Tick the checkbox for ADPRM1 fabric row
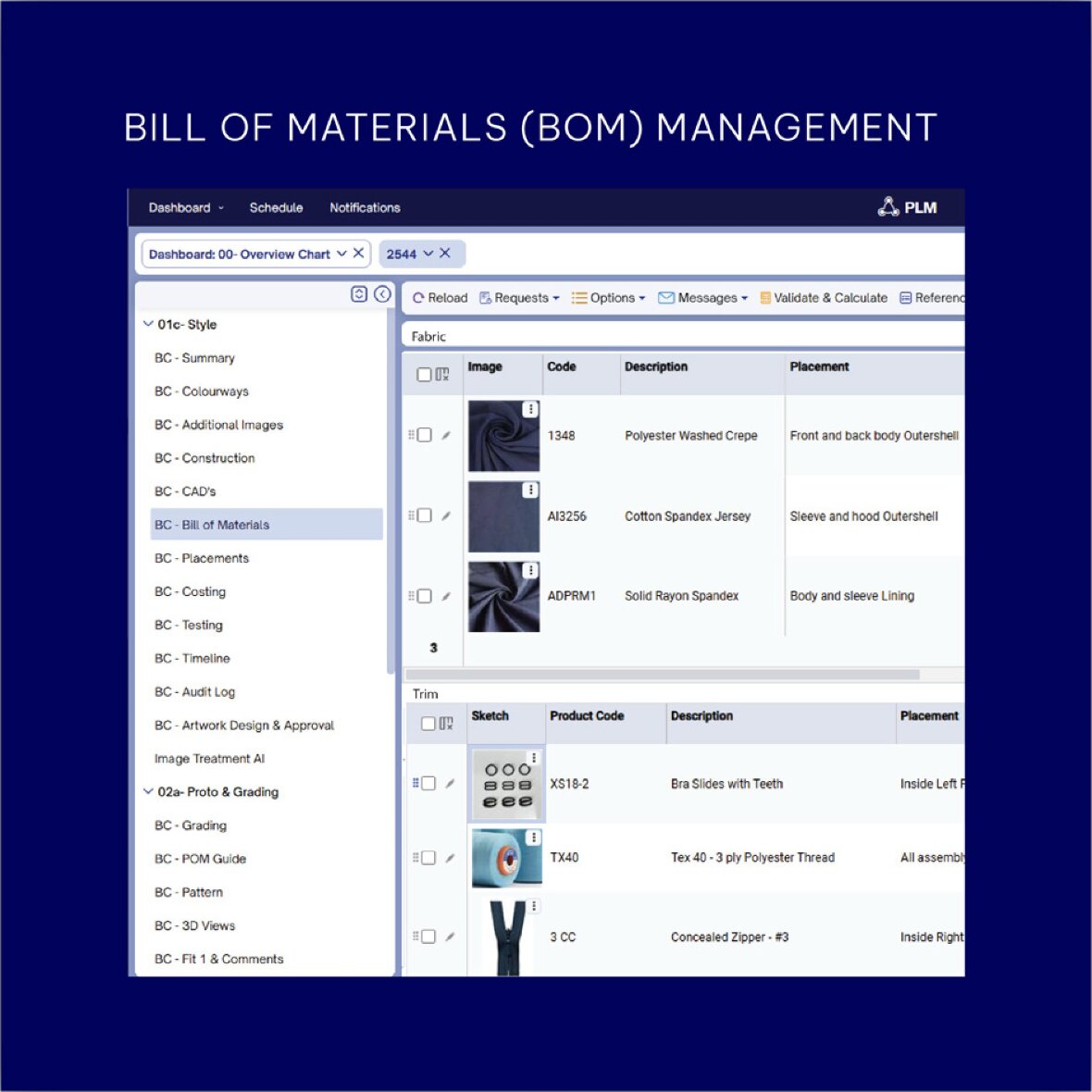The height and width of the screenshot is (1092, 1092). [x=425, y=596]
